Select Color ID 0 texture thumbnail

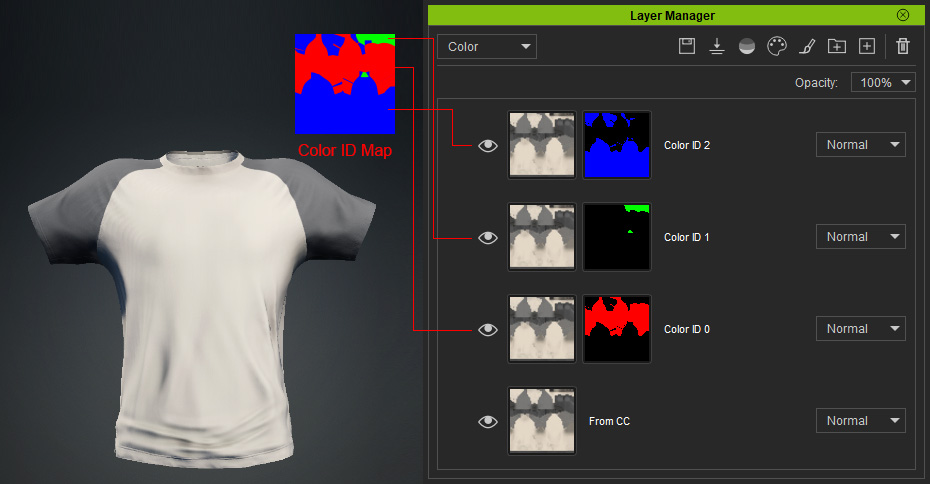tap(542, 329)
